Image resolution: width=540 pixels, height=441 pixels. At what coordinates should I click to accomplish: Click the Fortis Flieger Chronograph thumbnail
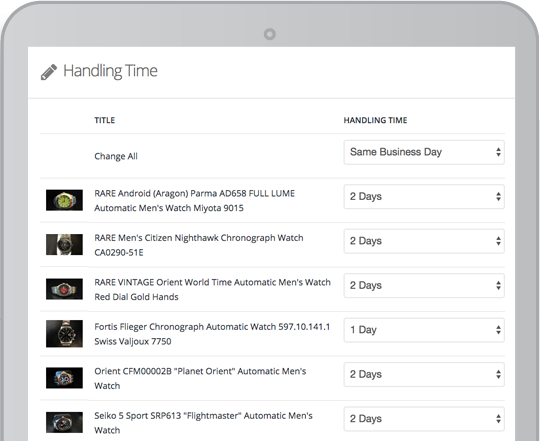point(64,334)
